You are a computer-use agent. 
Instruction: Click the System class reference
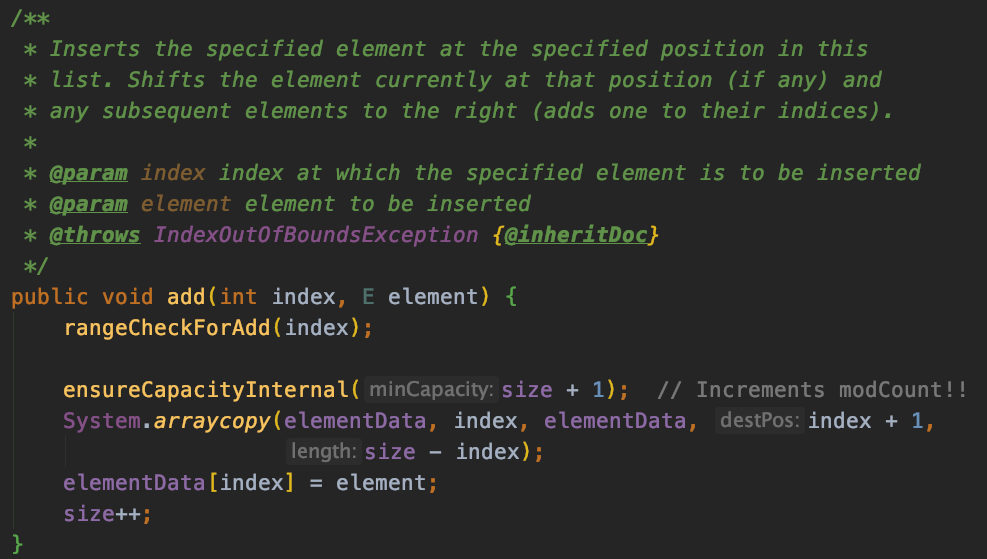point(102,421)
